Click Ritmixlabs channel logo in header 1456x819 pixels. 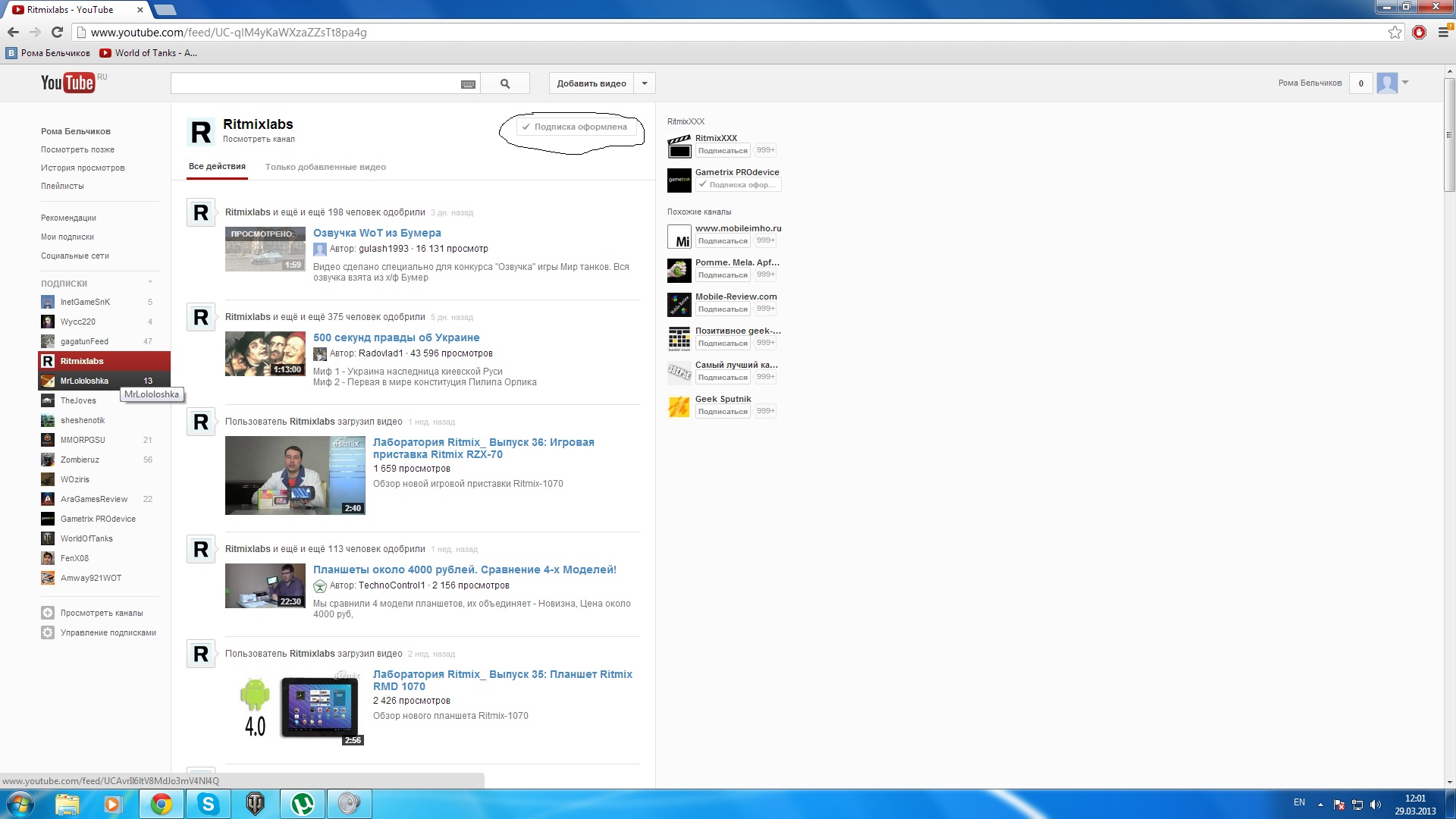[201, 132]
